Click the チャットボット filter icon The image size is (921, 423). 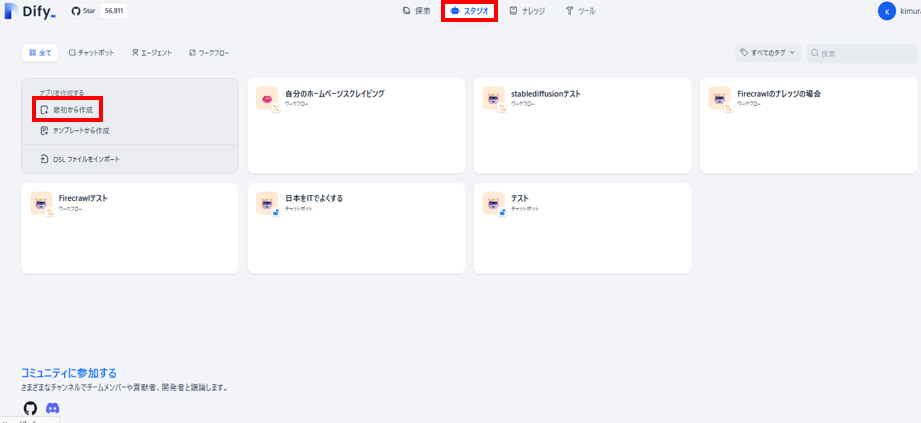pyautogui.click(x=72, y=53)
